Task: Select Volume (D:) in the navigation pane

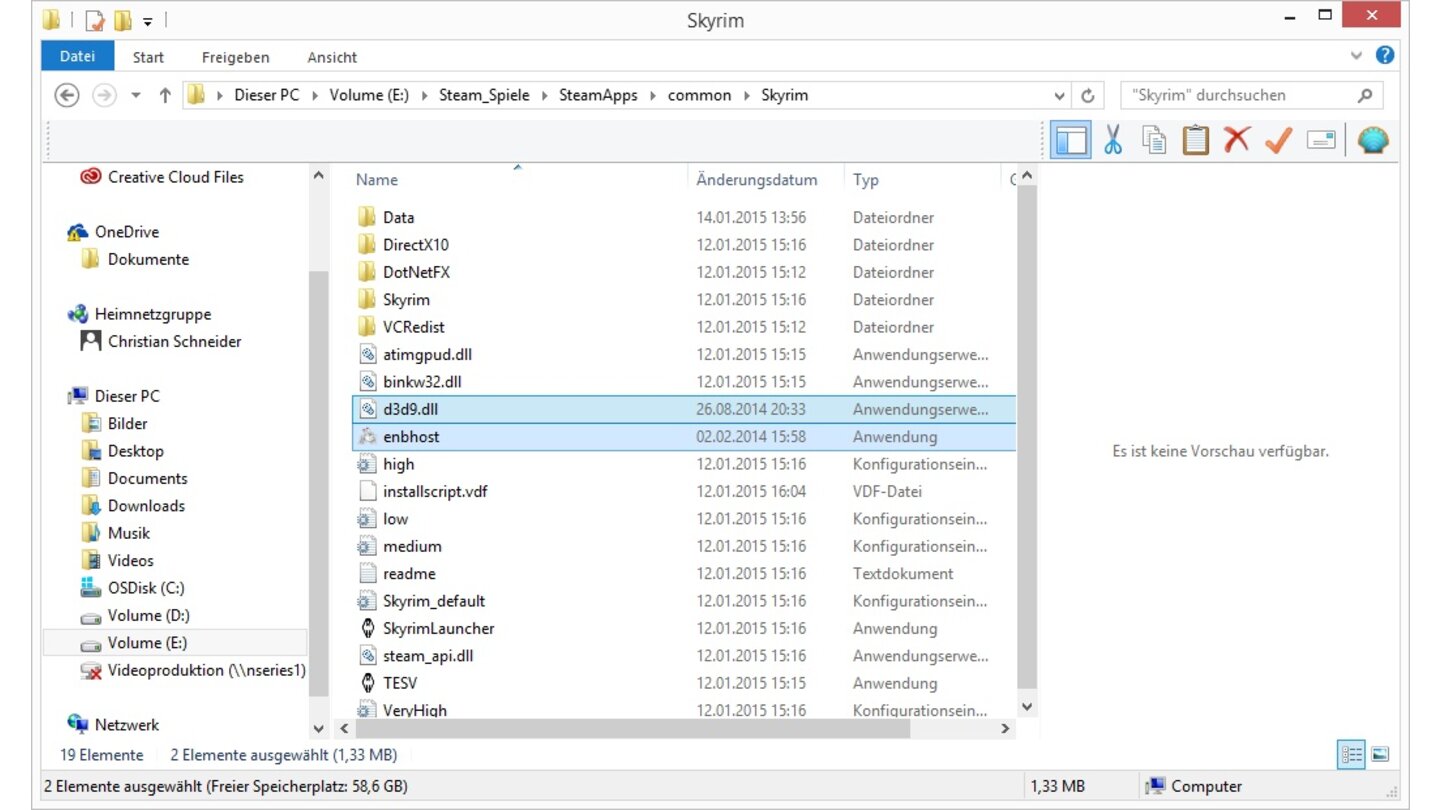Action: (x=135, y=615)
